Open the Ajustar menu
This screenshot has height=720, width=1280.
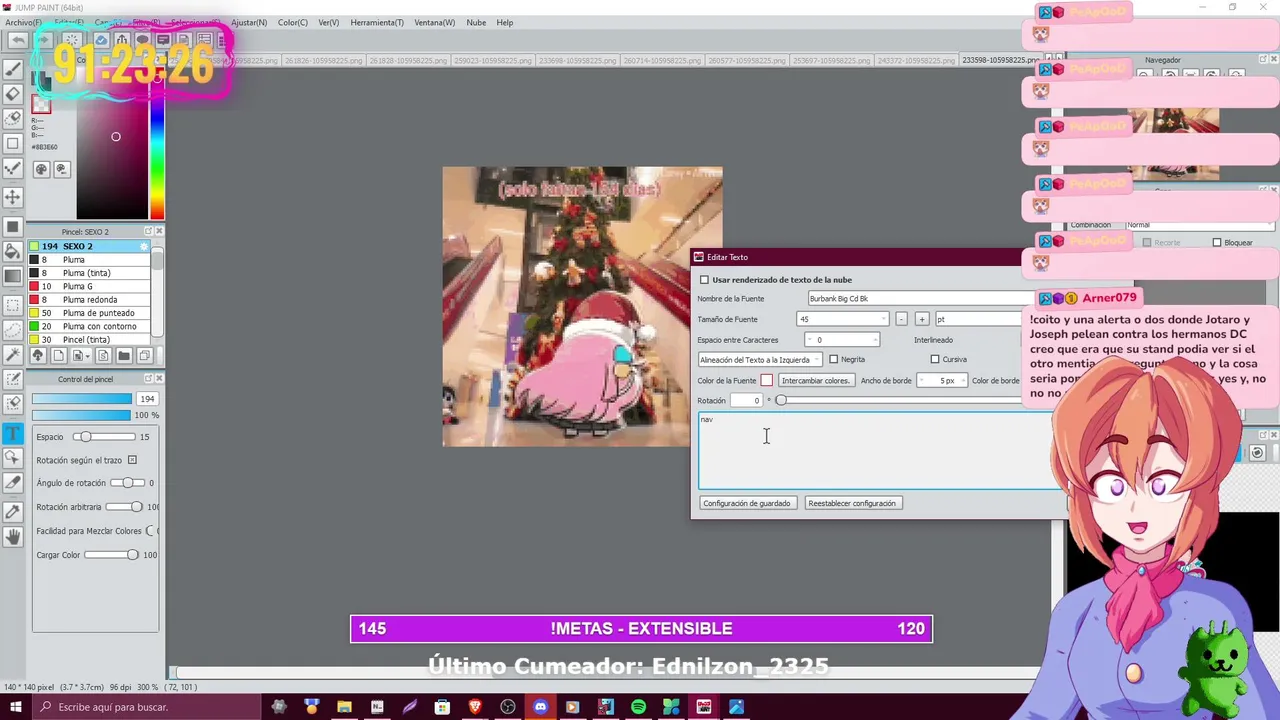(x=249, y=22)
